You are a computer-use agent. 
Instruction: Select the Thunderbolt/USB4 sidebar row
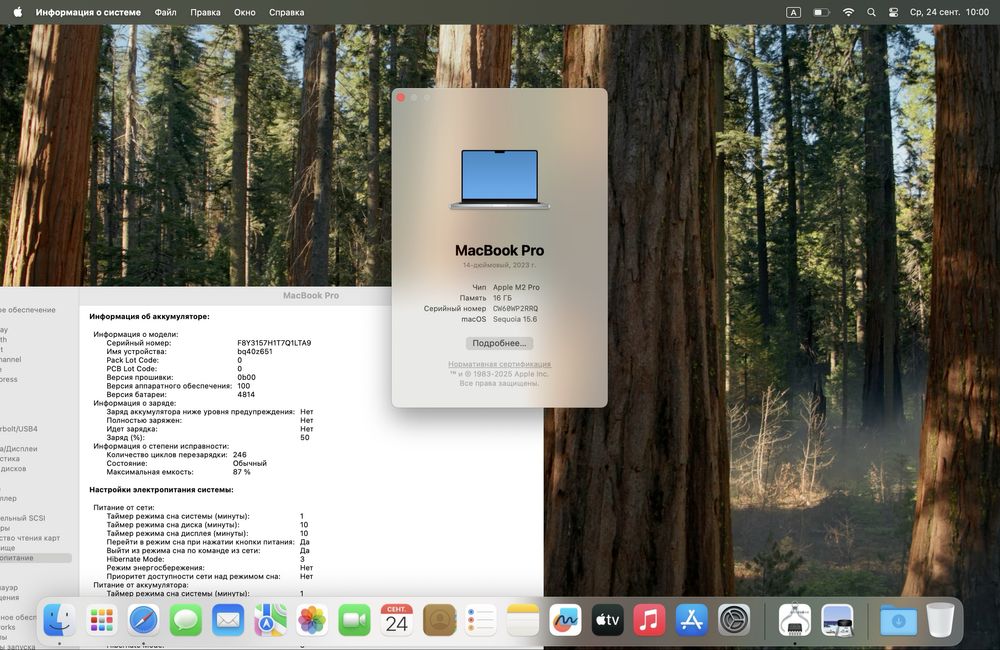[36, 429]
